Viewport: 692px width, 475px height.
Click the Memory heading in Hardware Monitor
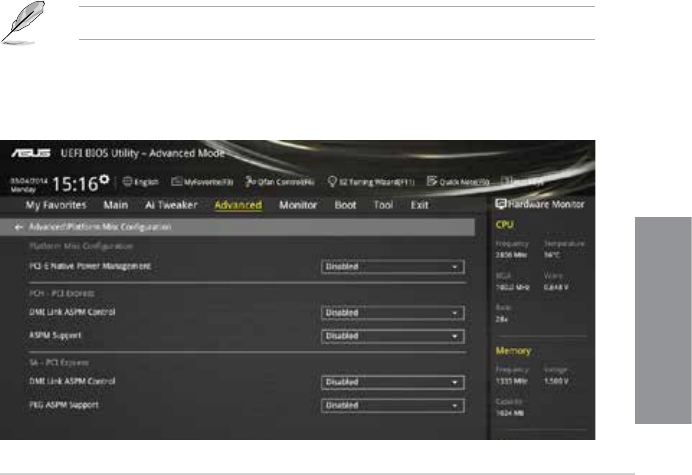click(513, 351)
